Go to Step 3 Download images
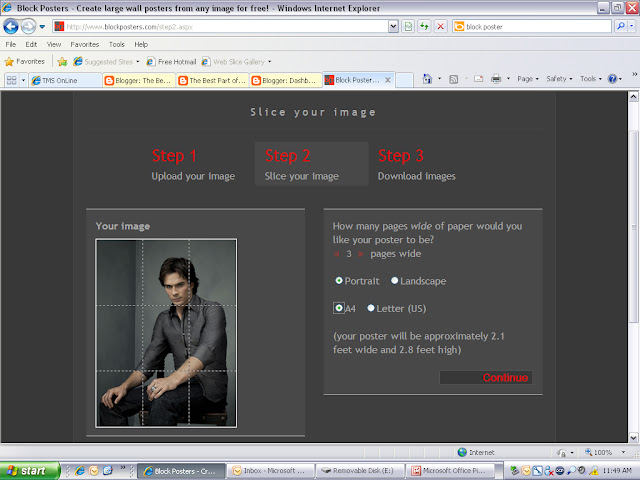The image size is (640, 480). (416, 164)
